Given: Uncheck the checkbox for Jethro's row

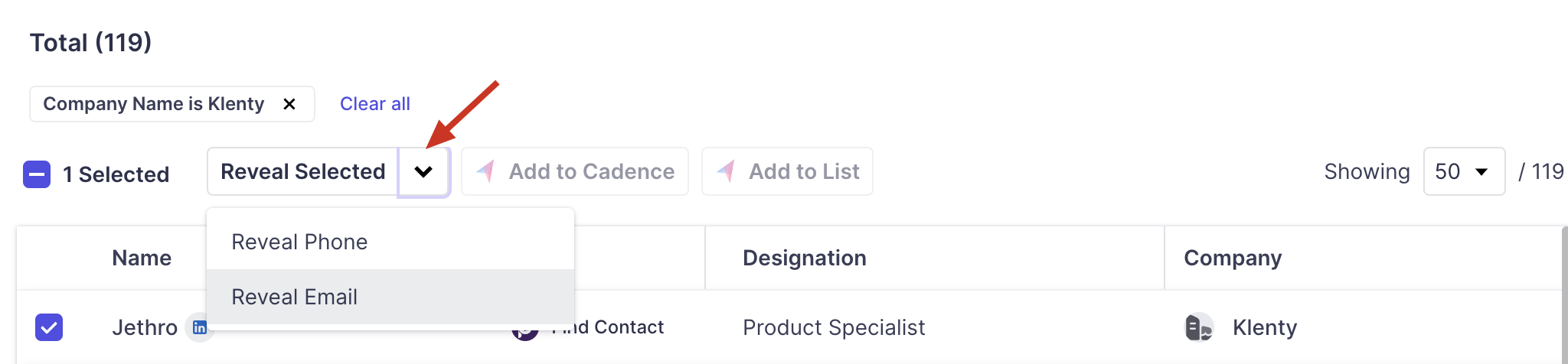Looking at the screenshot, I should coord(49,327).
